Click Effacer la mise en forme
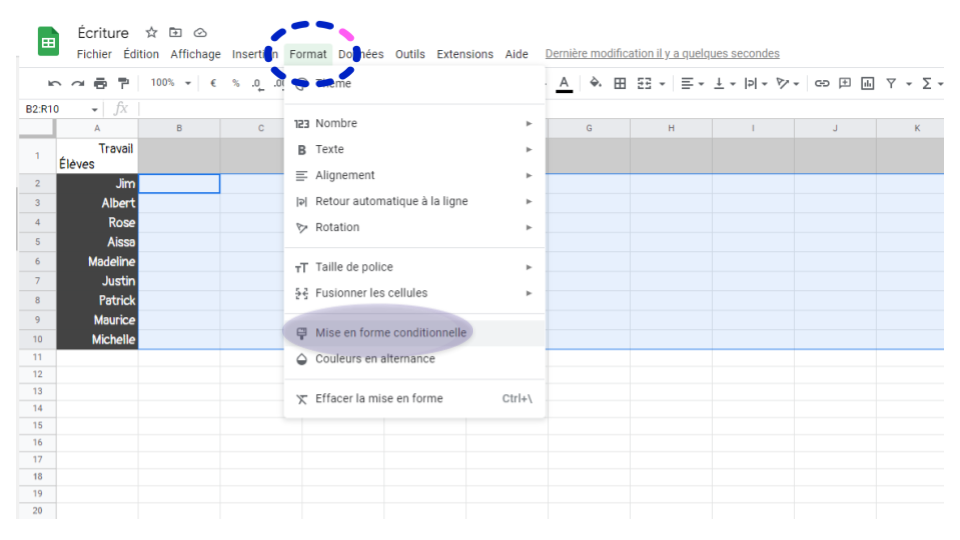 pos(378,398)
